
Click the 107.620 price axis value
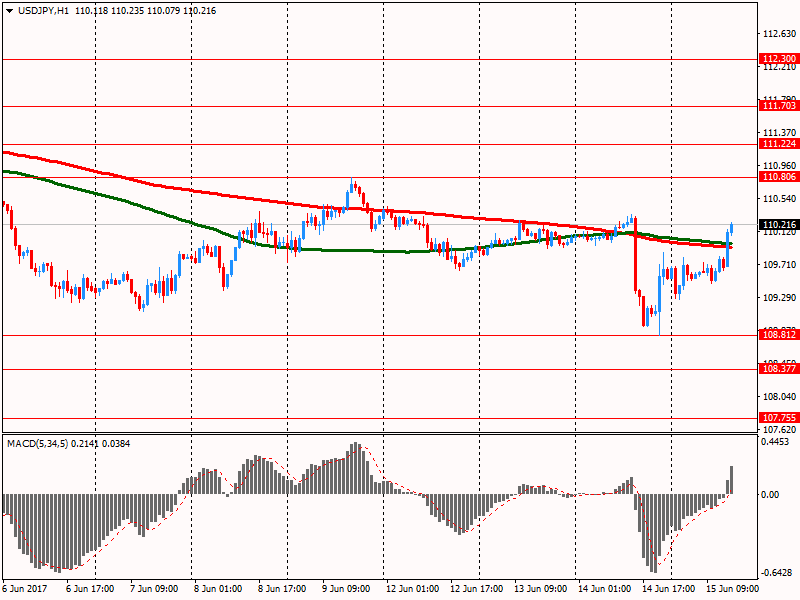tap(779, 430)
